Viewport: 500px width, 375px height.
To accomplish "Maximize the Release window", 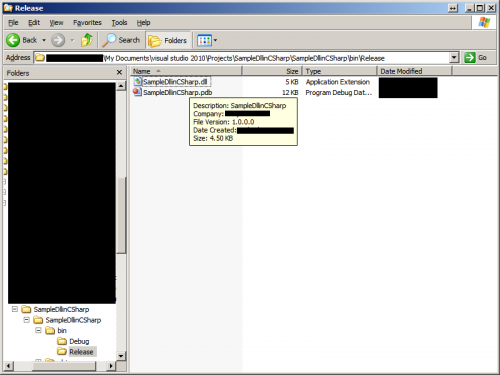I will (480, 8).
